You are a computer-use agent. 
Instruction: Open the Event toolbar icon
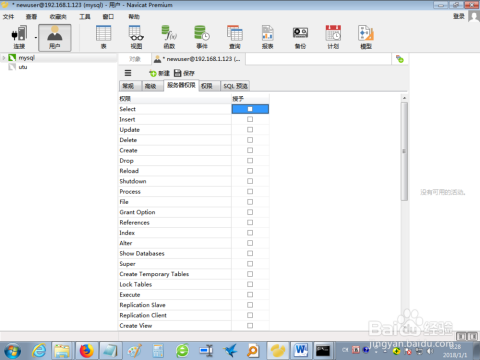[202, 37]
